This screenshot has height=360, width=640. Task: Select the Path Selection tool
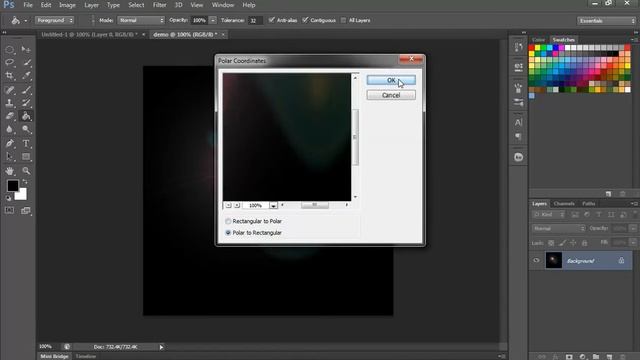pyautogui.click(x=9, y=157)
